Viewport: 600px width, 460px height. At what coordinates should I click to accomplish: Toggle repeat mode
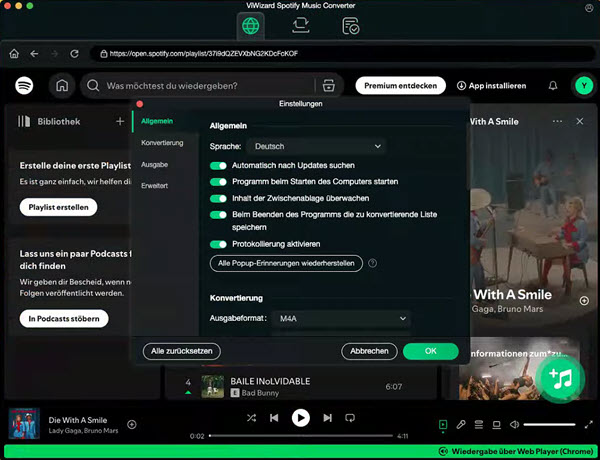tap(350, 418)
